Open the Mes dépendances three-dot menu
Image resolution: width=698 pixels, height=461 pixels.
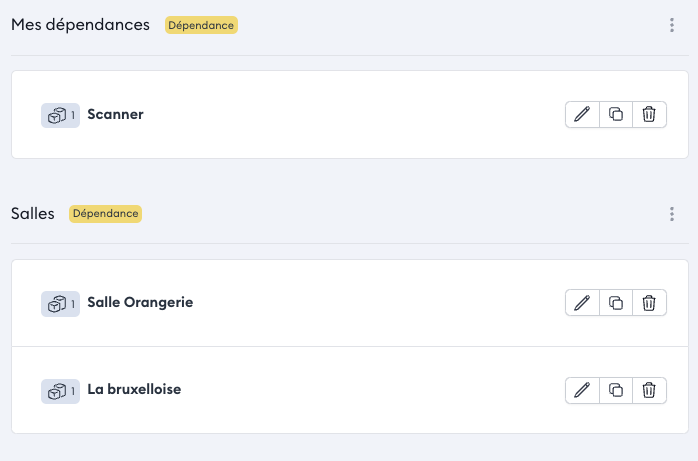(x=672, y=25)
